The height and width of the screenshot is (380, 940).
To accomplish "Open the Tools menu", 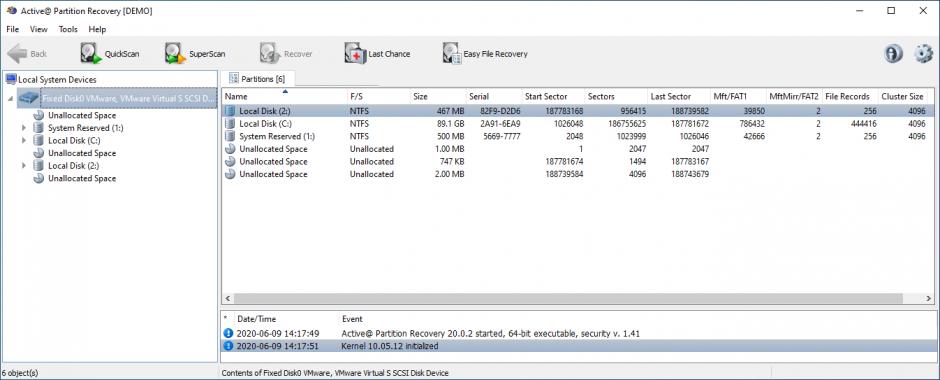I will pos(68,29).
